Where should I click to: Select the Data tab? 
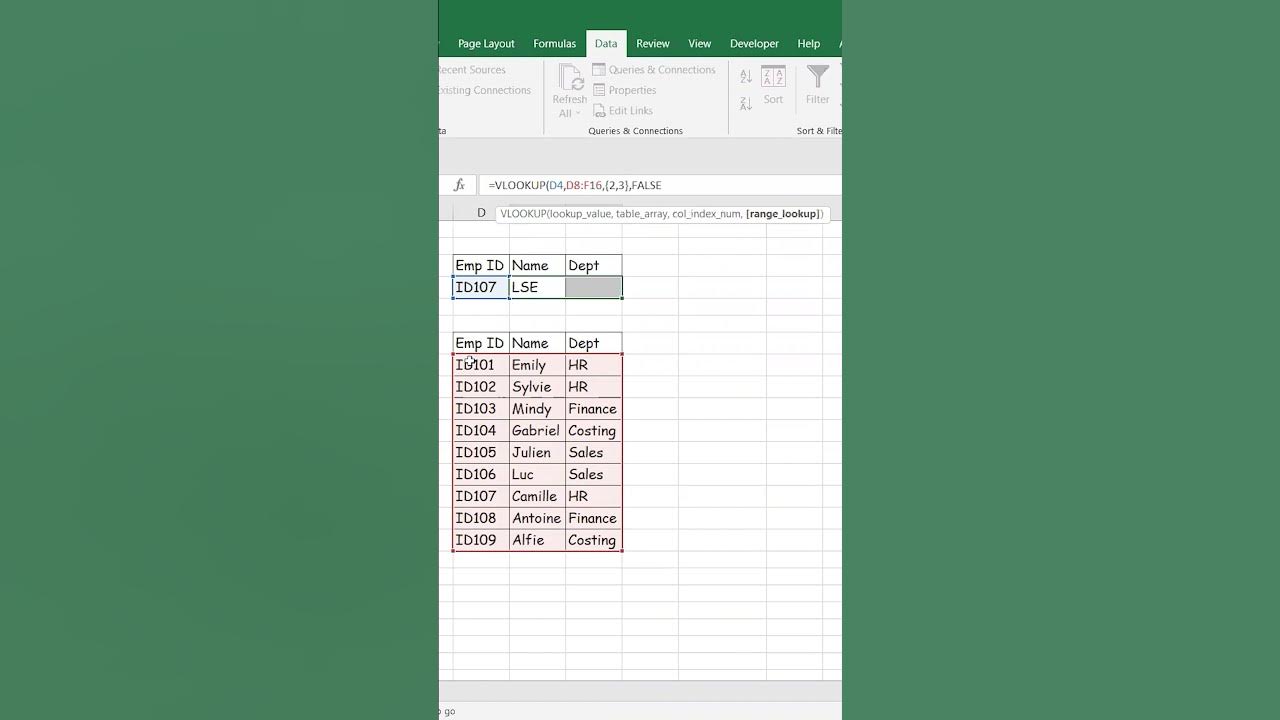[x=606, y=44]
